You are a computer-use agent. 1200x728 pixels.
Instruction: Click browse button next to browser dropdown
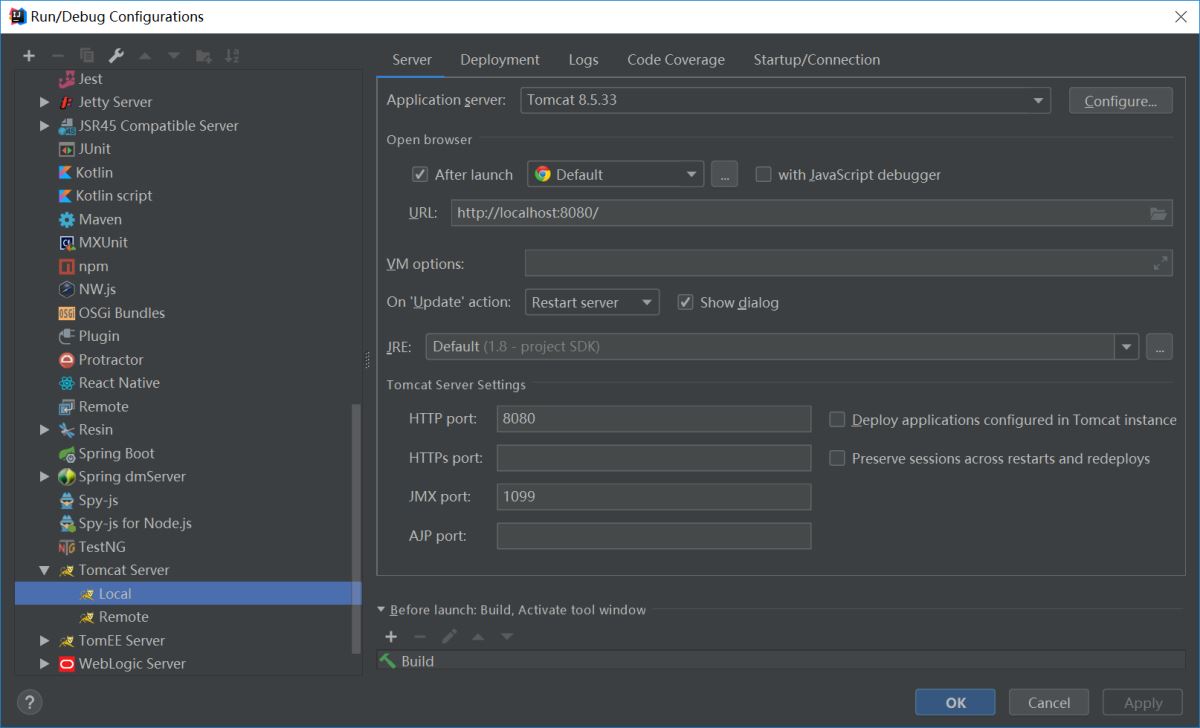724,174
